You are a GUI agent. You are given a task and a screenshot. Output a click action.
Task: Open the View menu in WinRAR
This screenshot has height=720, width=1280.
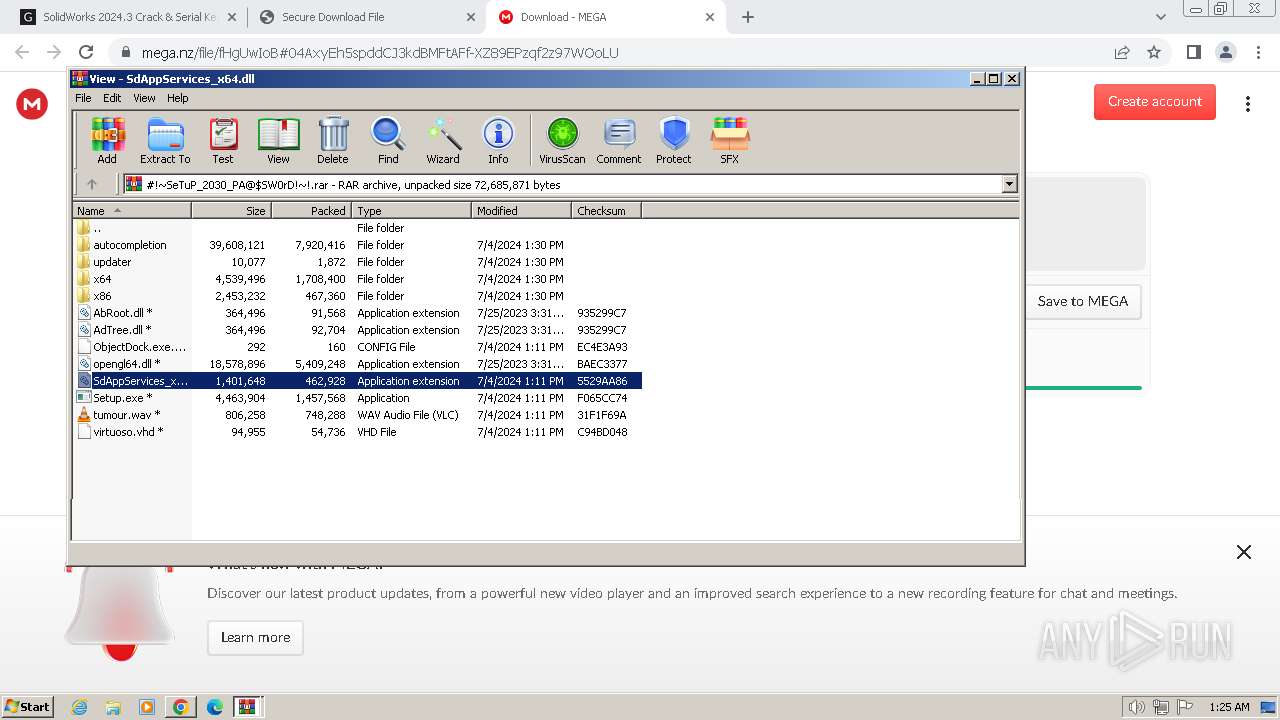(144, 98)
